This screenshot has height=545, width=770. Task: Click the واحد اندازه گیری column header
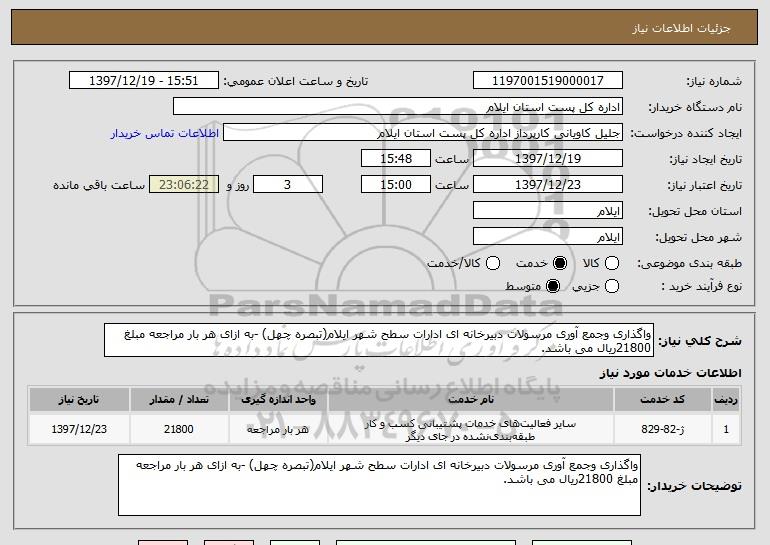(x=278, y=400)
